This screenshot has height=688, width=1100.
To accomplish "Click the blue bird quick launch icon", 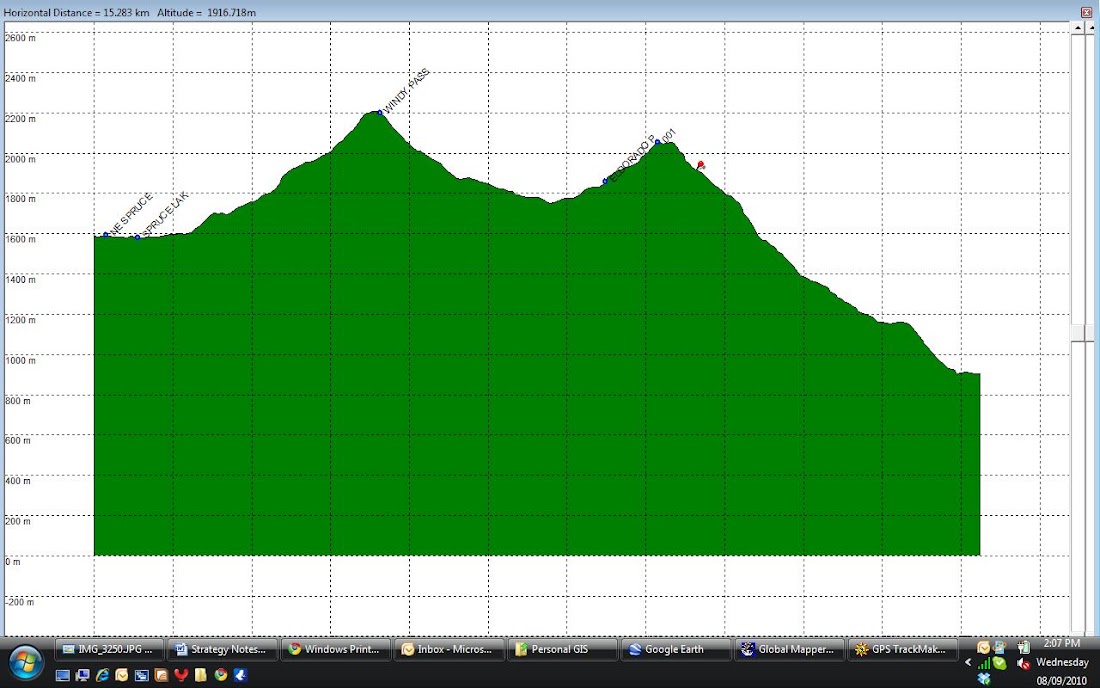I will pyautogui.click(x=241, y=675).
